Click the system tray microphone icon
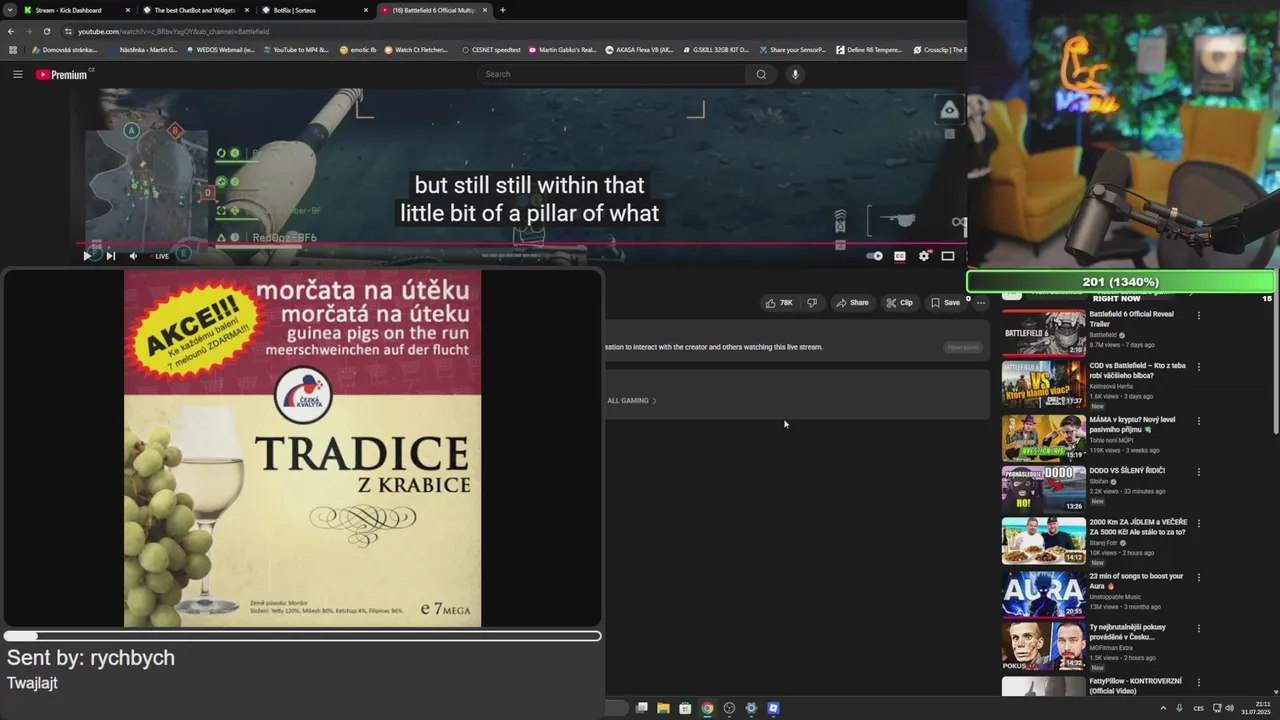1280x720 pixels. coord(1179,708)
